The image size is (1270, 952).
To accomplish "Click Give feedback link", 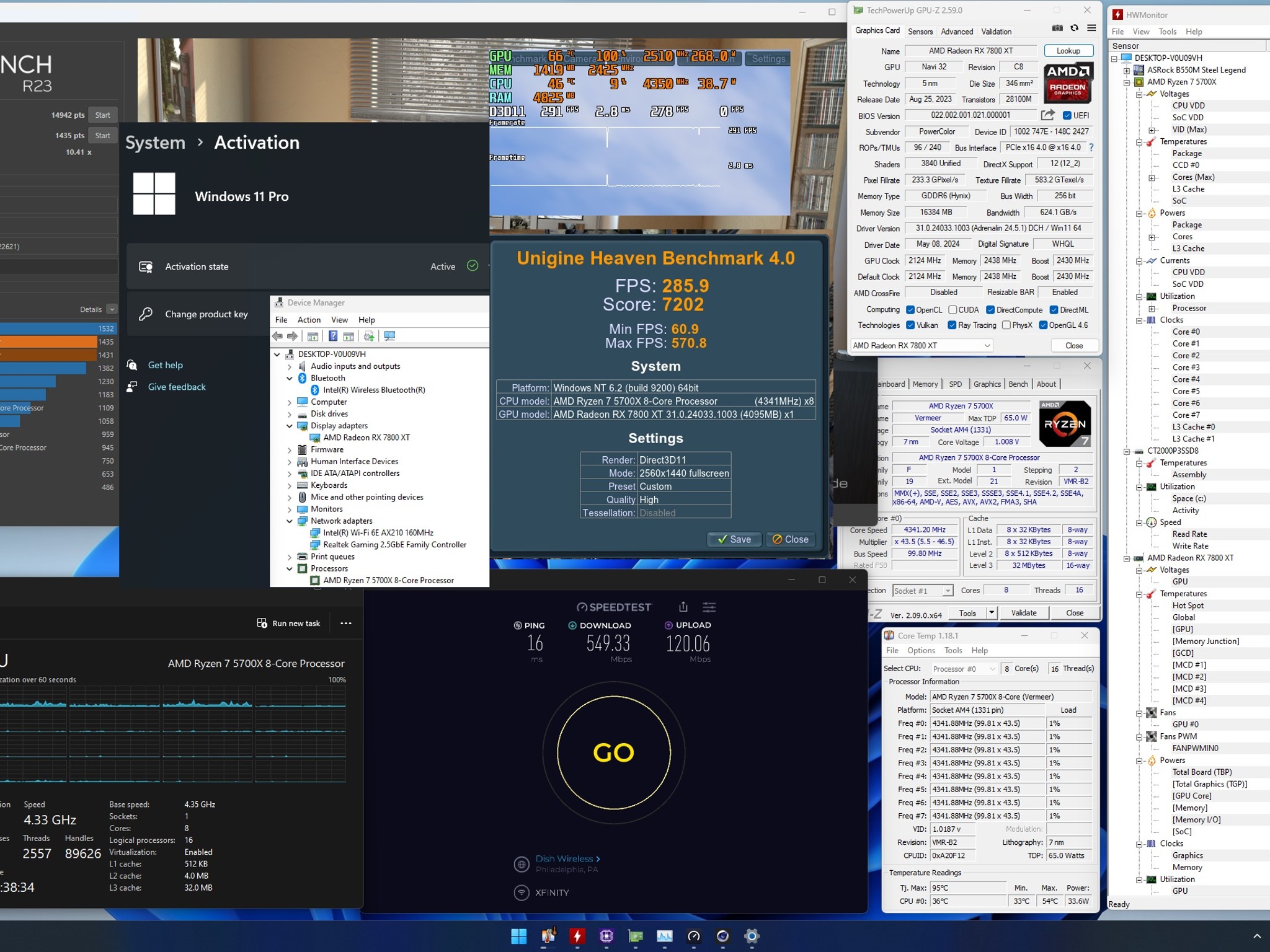I will [x=177, y=387].
